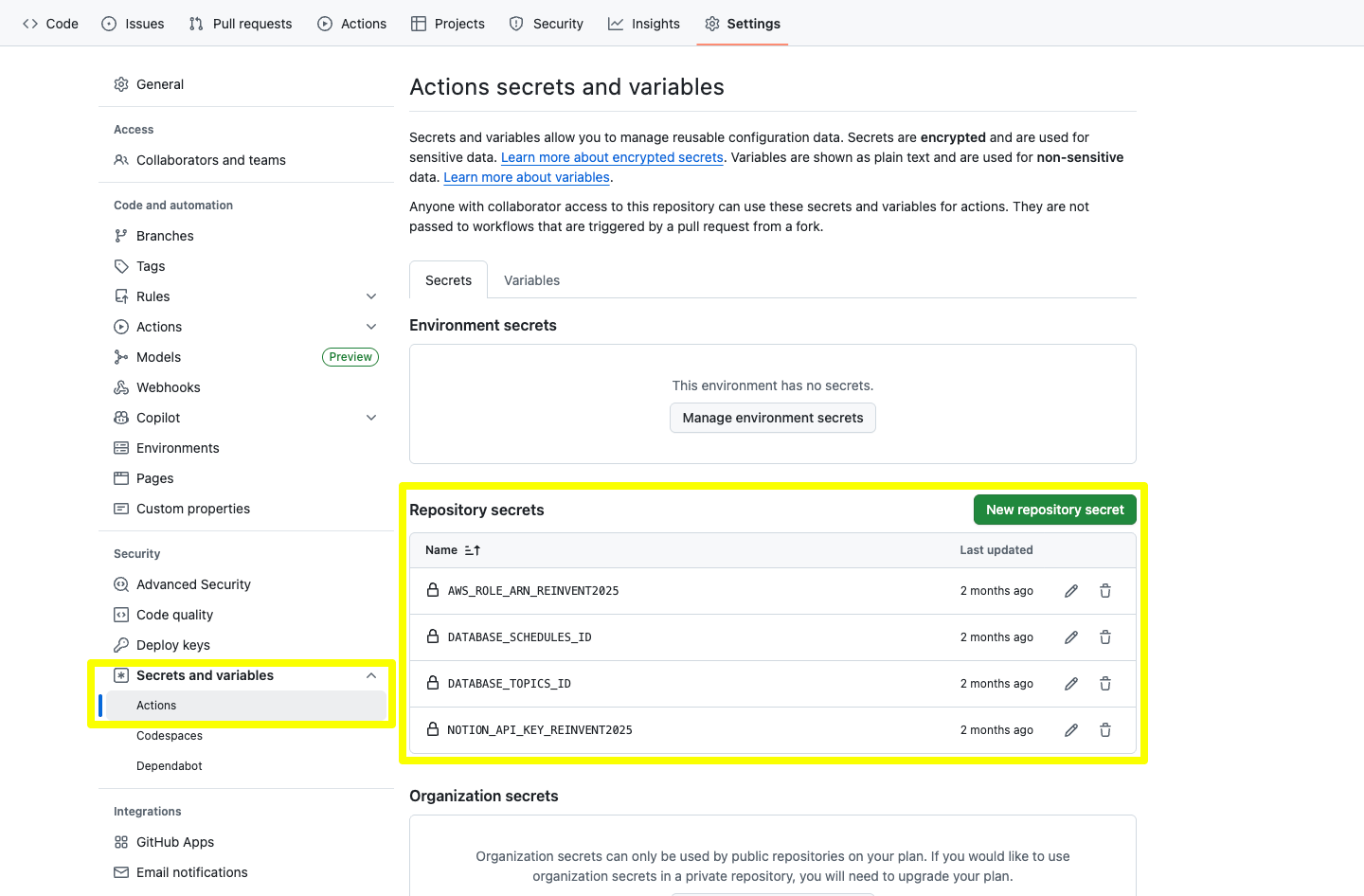The width and height of the screenshot is (1364, 896).
Task: Collapse Secrets and variables section
Action: point(371,675)
